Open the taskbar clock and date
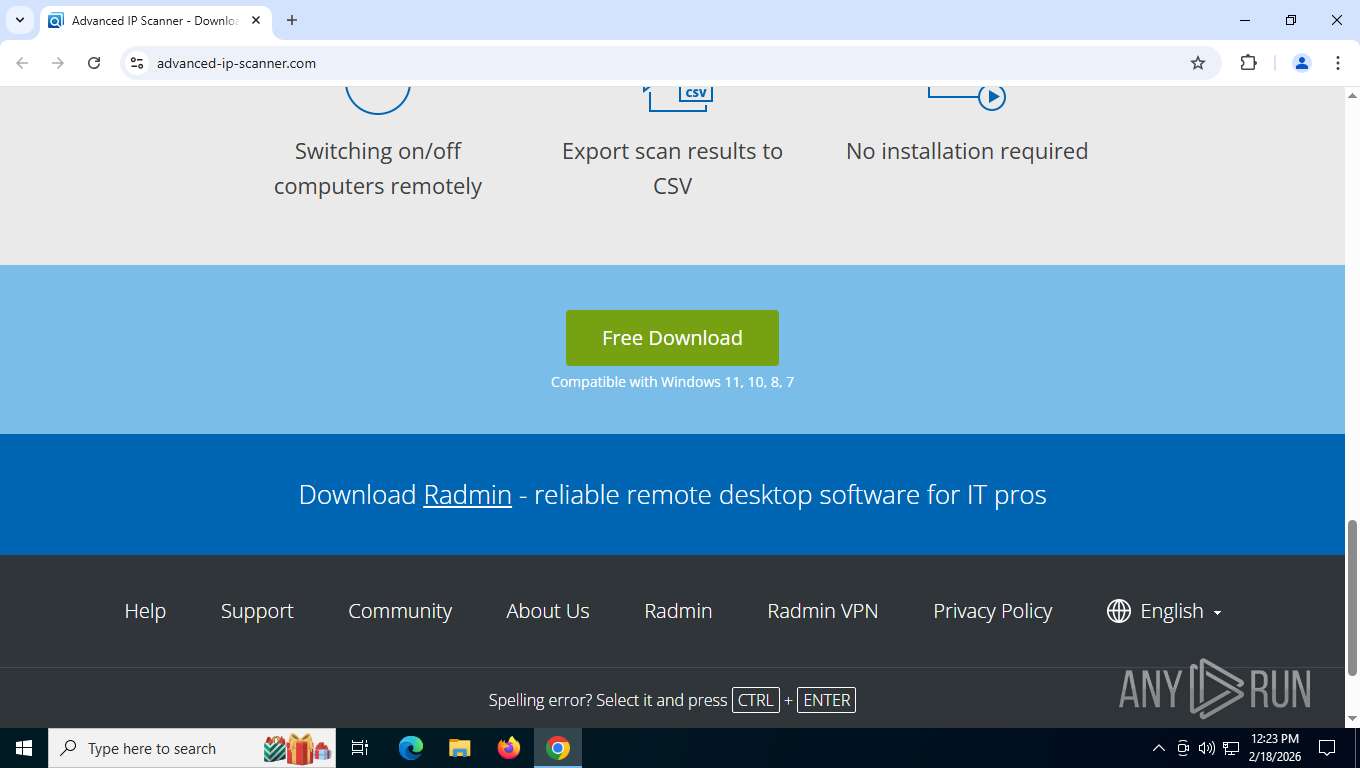 1275,748
